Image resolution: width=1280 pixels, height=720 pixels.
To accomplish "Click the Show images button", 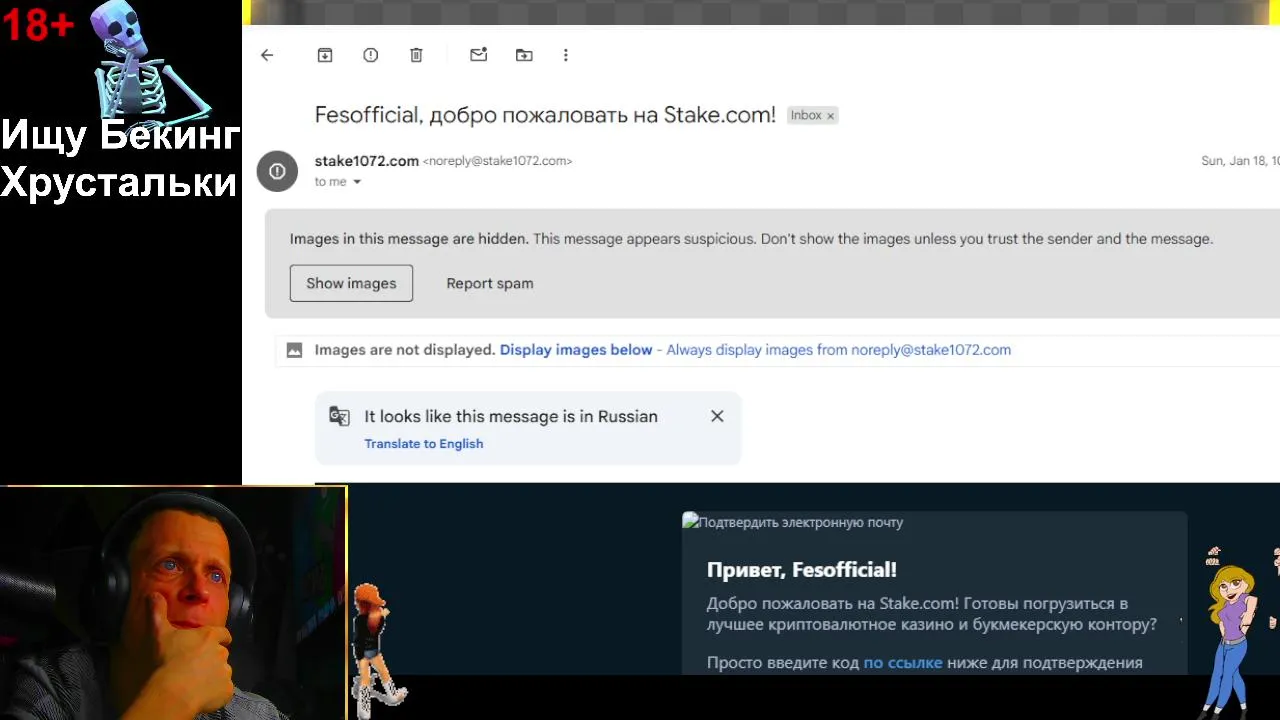I will click(x=351, y=283).
